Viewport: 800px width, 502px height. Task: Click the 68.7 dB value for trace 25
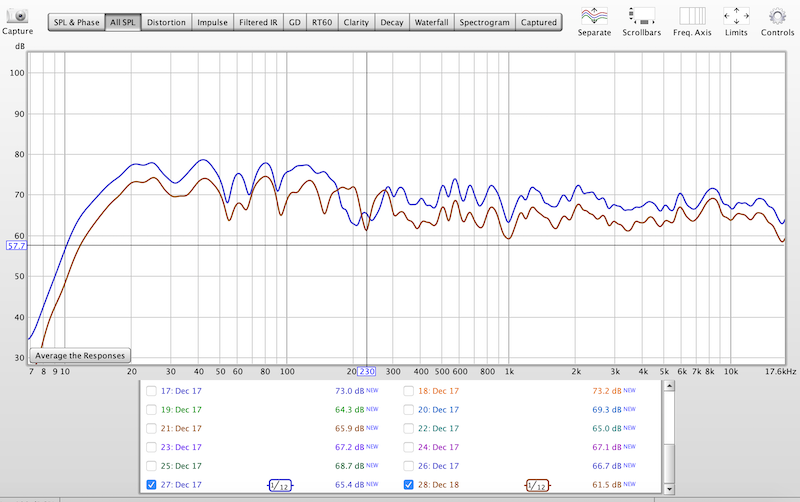coord(349,466)
